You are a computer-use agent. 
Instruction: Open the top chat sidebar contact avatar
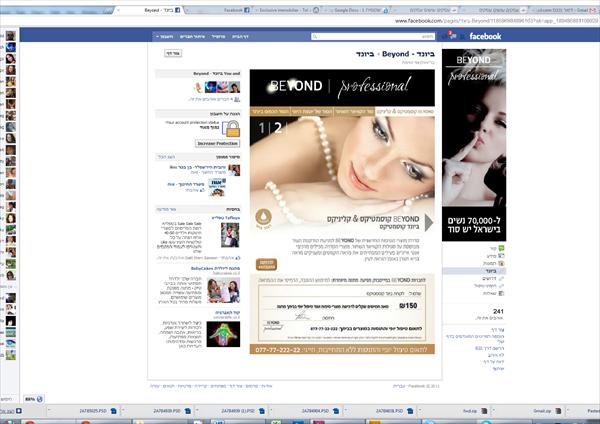tap(11, 36)
